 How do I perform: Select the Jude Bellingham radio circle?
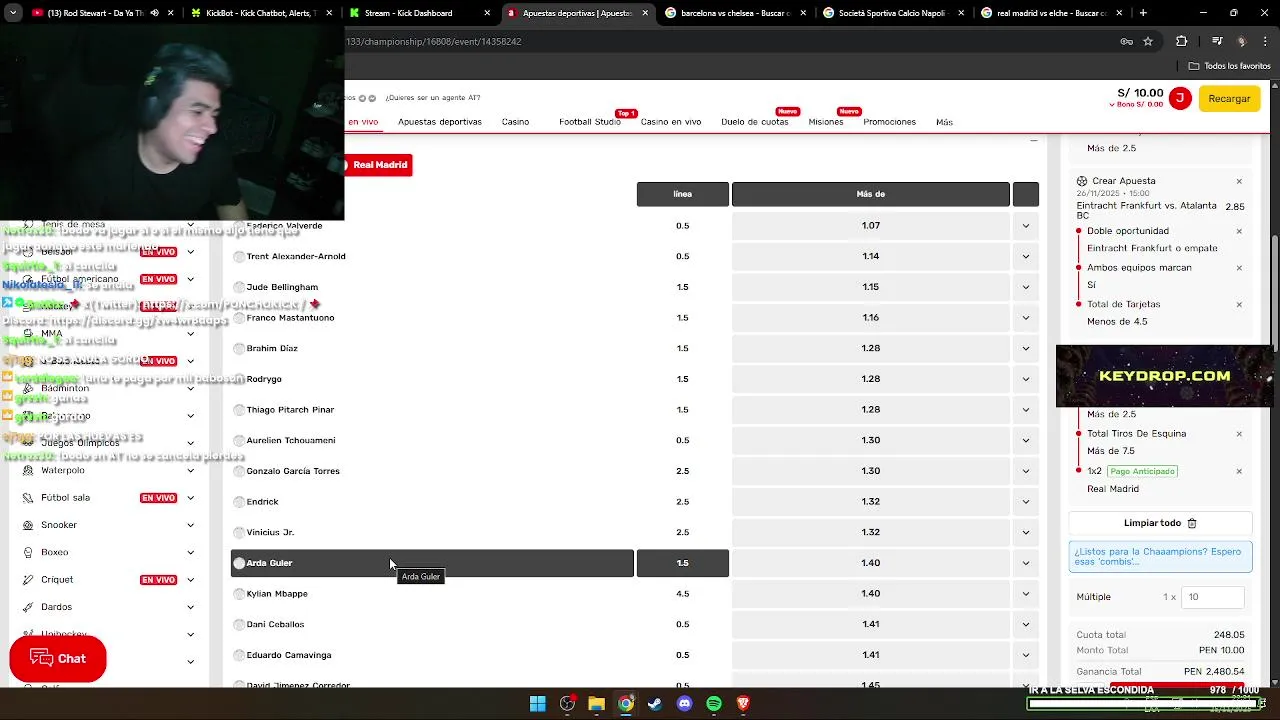pos(239,287)
